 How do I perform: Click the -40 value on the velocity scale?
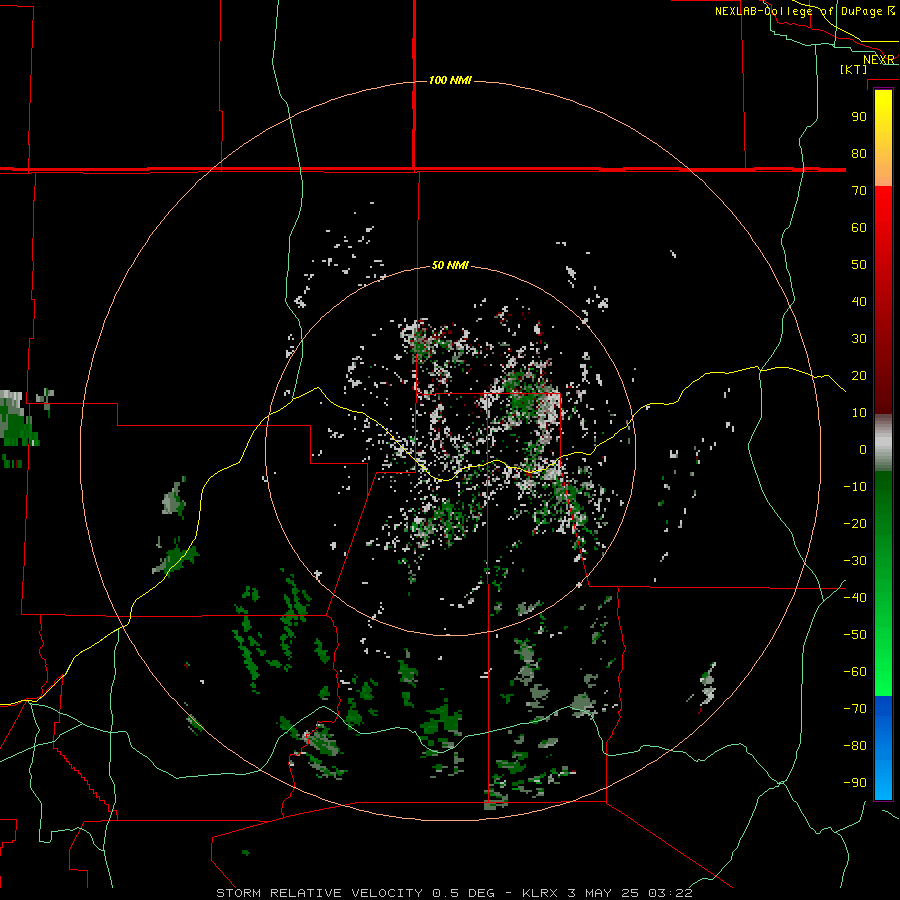(855, 598)
